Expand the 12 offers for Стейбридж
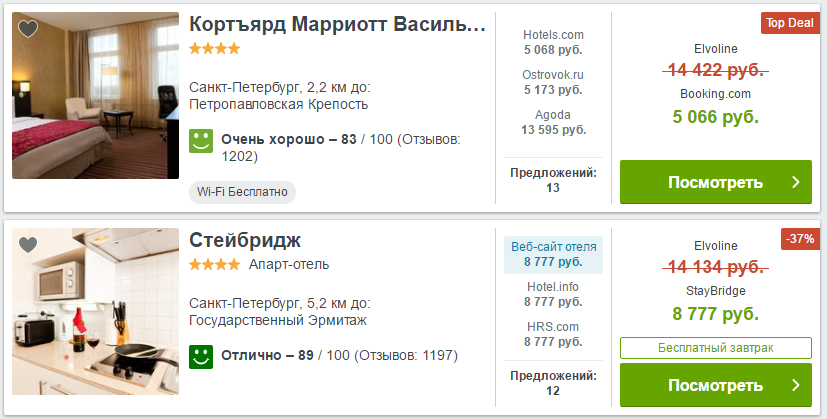Screen dimensions: 827x419 553,383
